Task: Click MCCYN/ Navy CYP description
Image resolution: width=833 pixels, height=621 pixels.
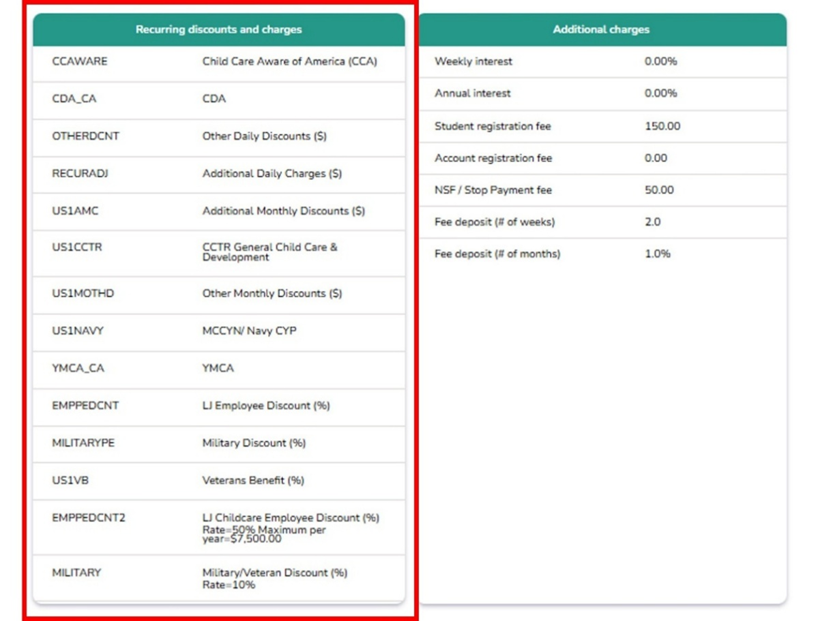Action: pos(249,331)
